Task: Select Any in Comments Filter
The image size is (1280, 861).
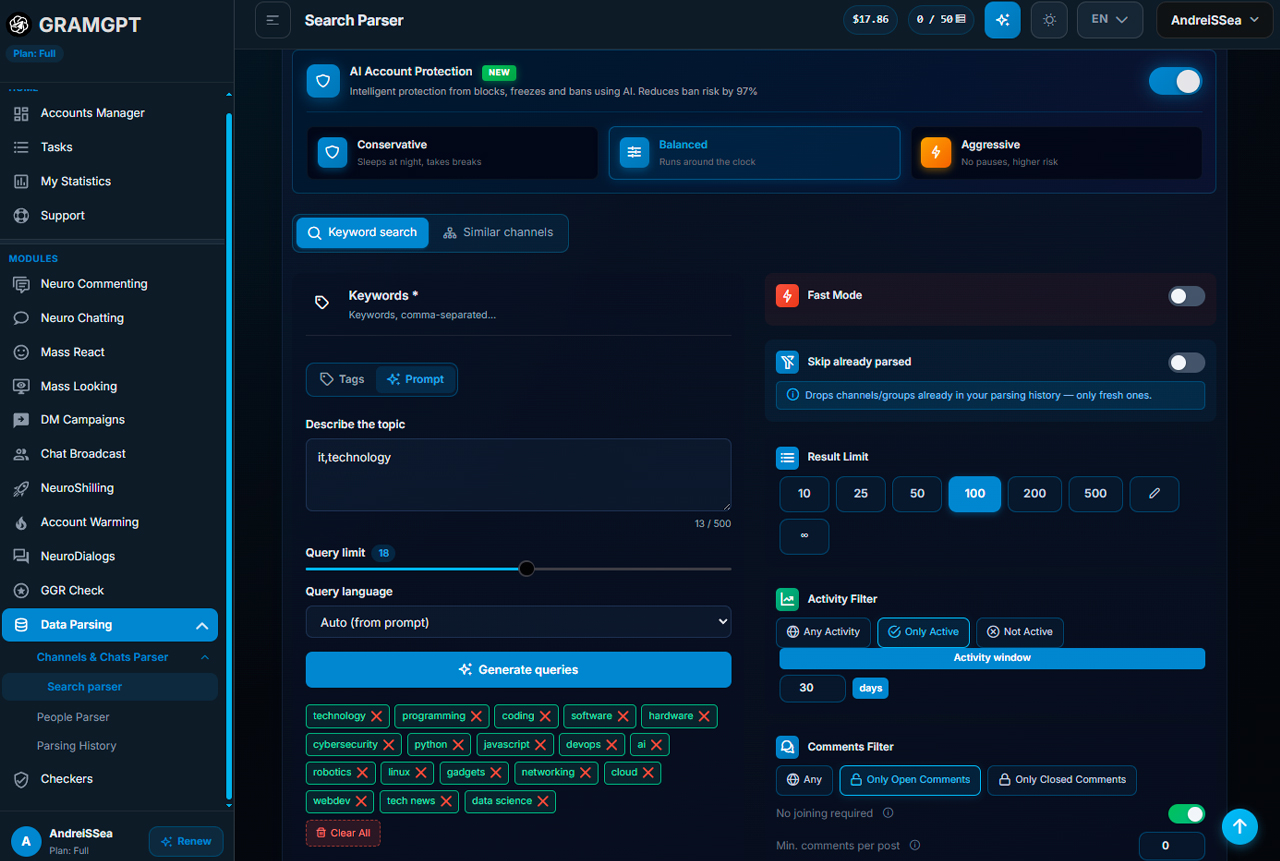Action: [805, 780]
